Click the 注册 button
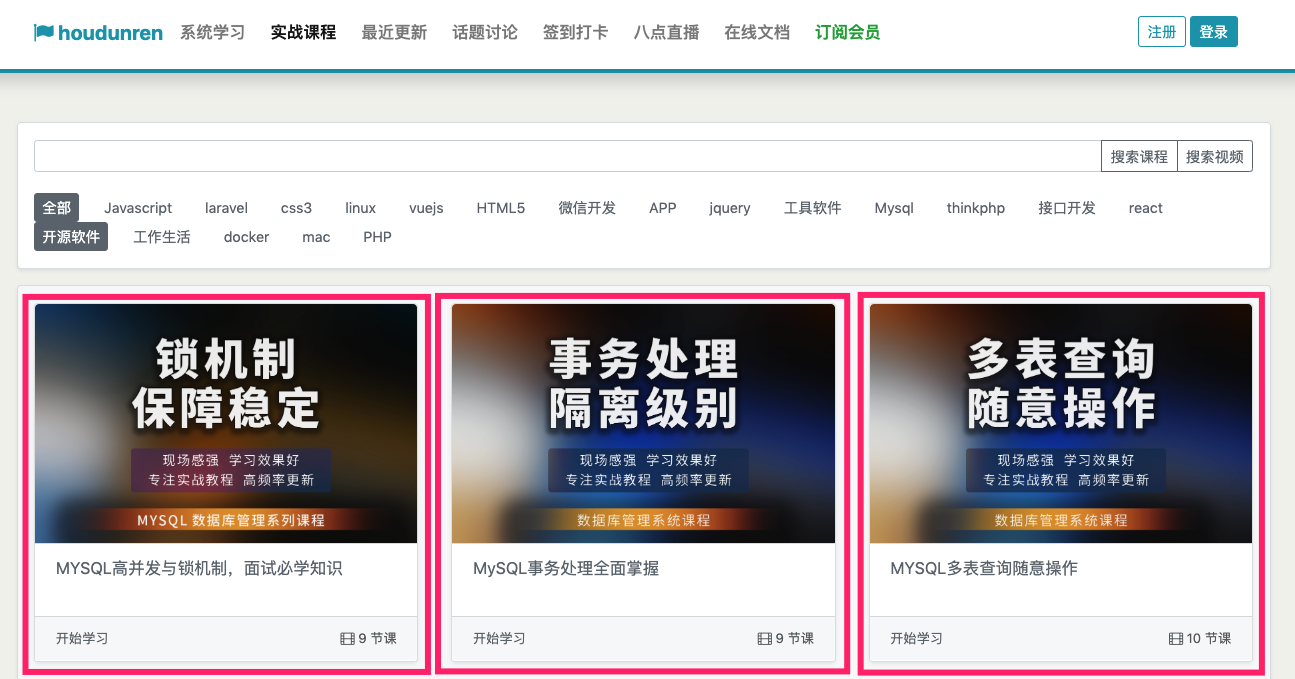Screen dimensions: 1295x679 1162,32
